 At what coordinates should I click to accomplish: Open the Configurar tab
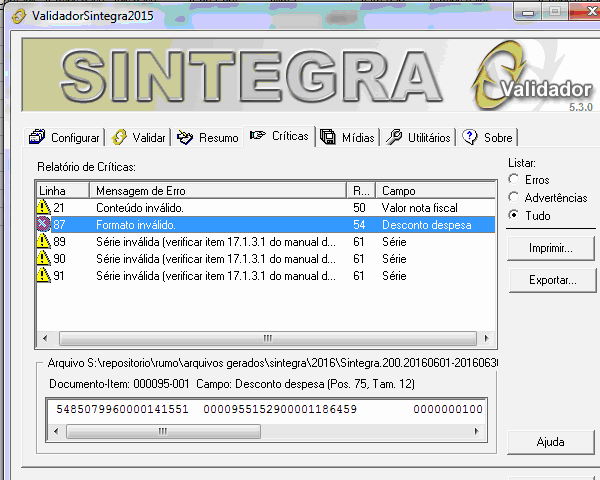tap(65, 137)
